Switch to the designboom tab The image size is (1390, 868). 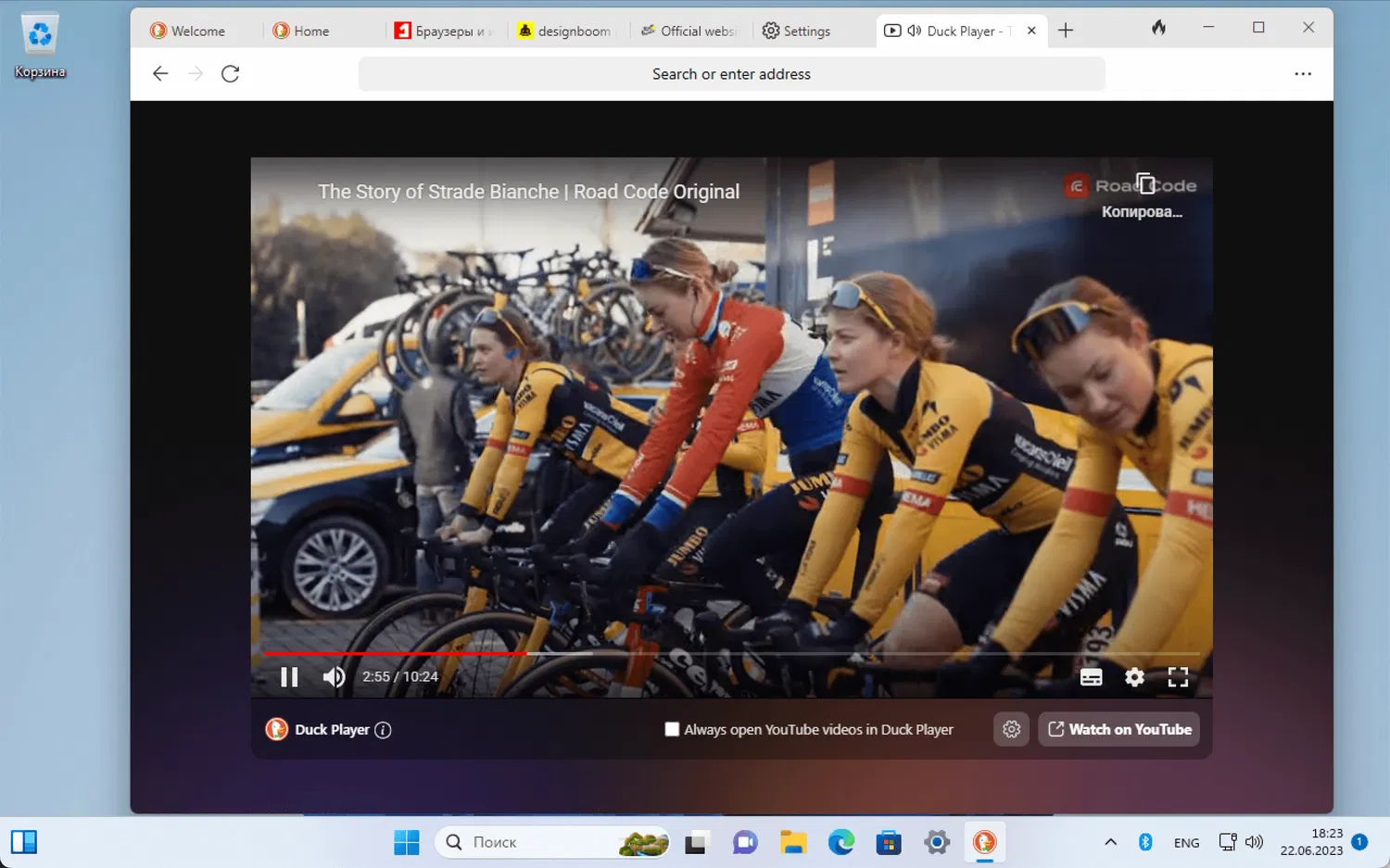(565, 31)
